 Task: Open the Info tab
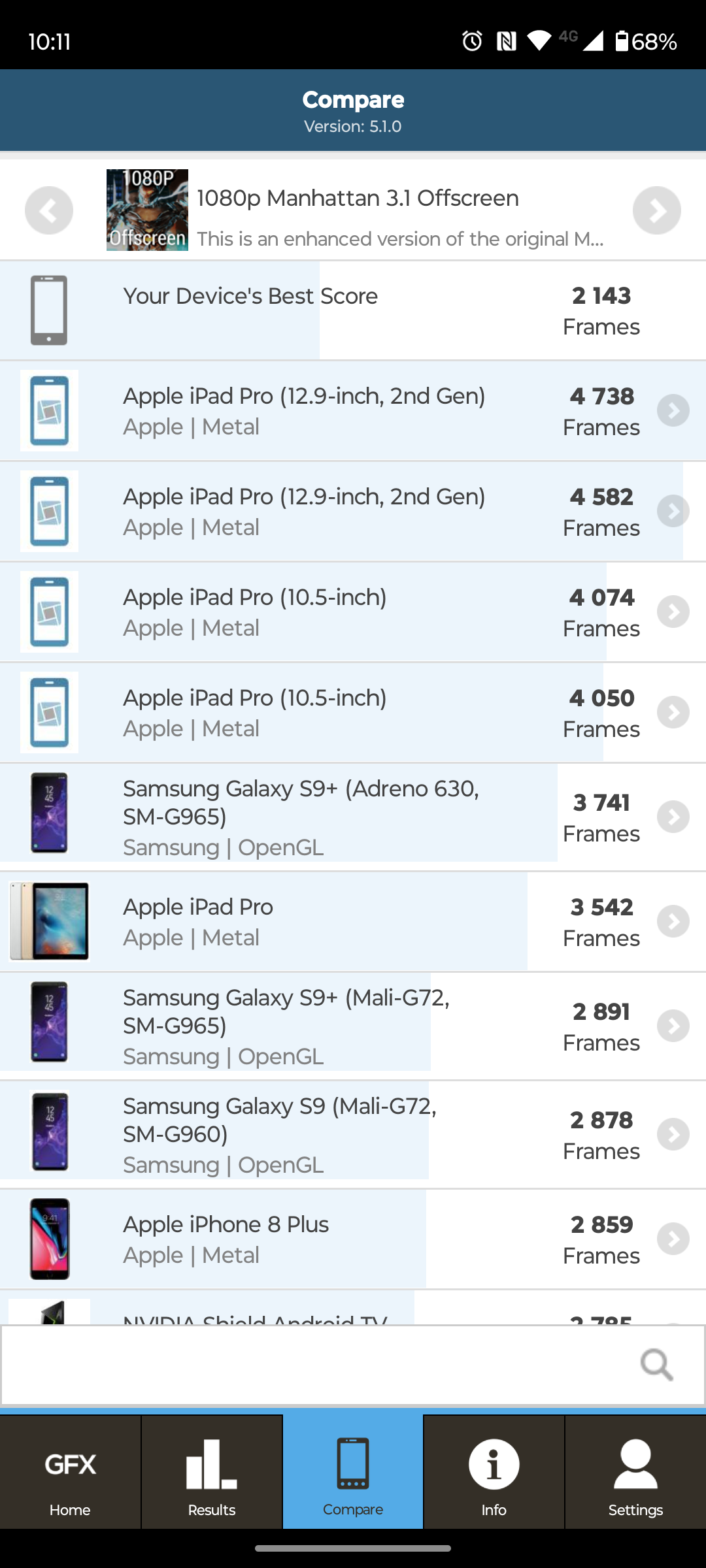point(494,1473)
